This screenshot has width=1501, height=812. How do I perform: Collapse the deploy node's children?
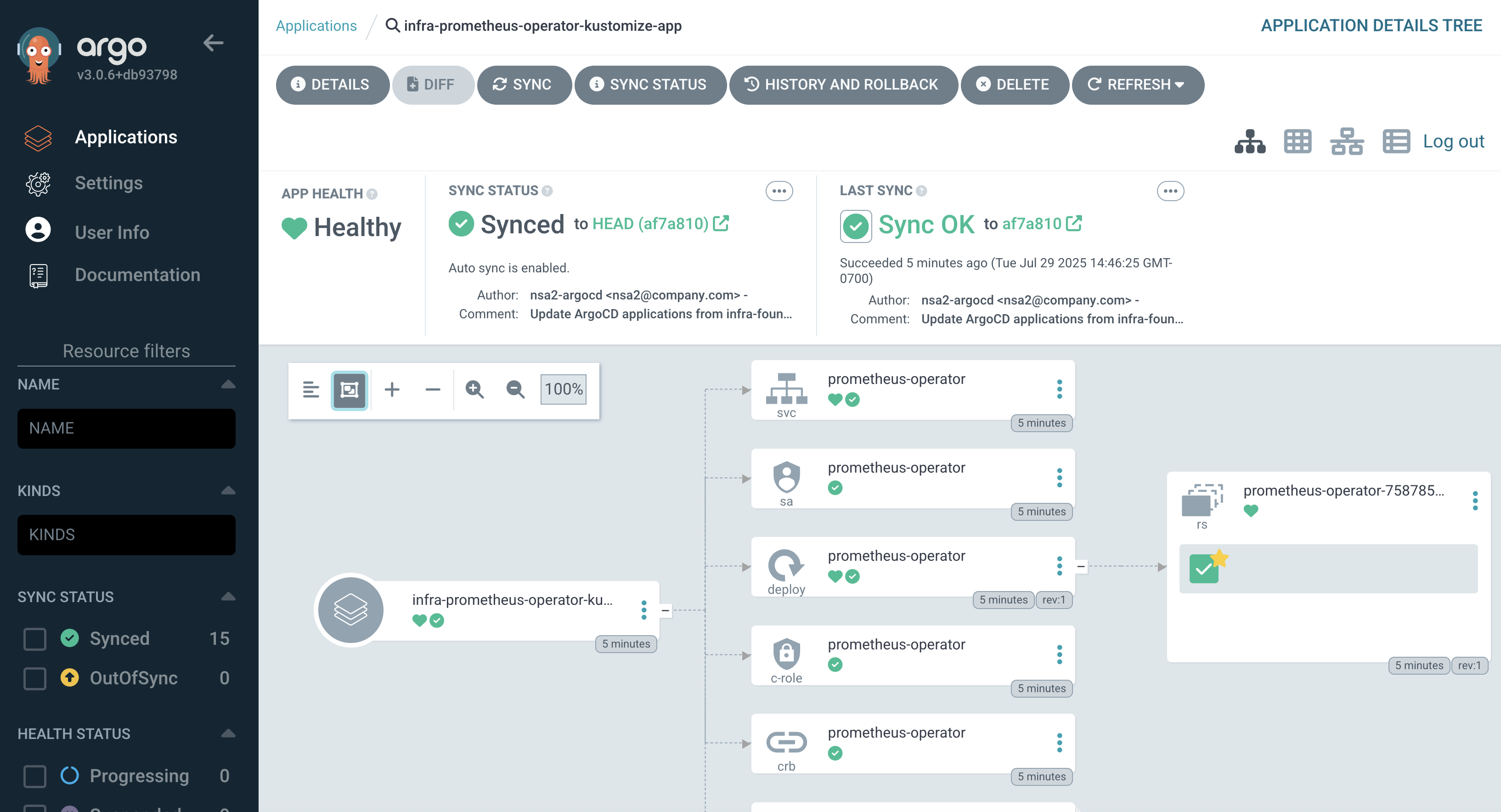tap(1081, 566)
